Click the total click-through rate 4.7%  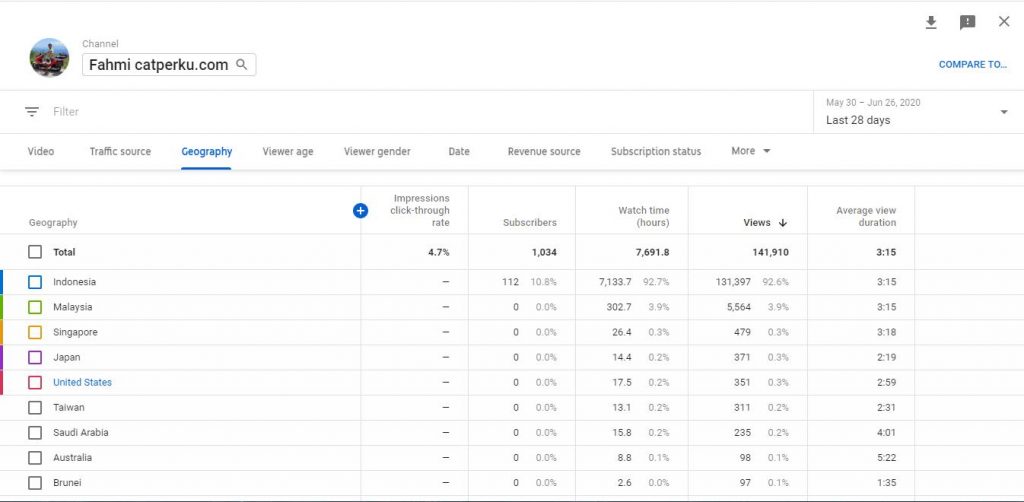(x=439, y=252)
